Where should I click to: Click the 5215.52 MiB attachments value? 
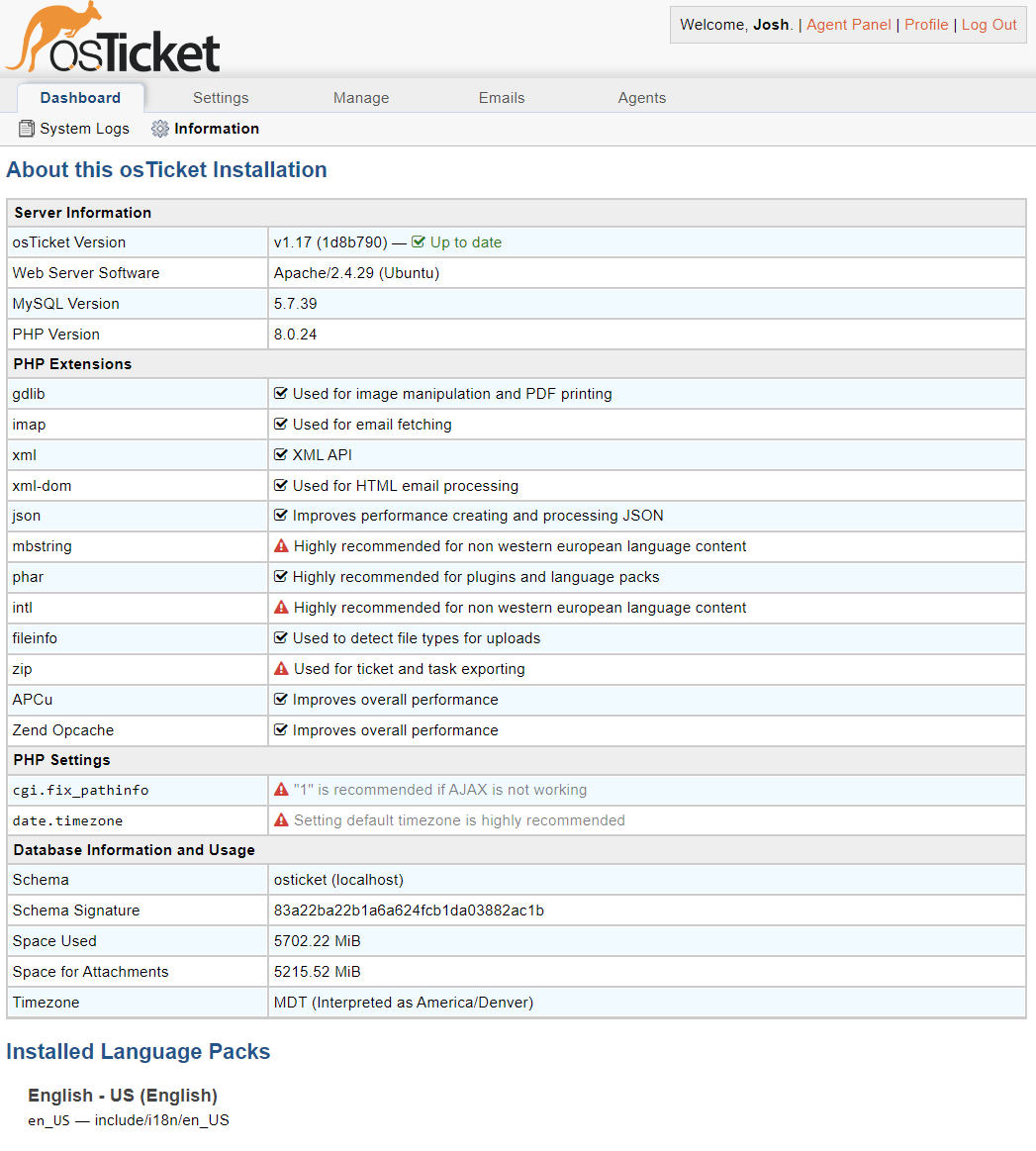318,971
